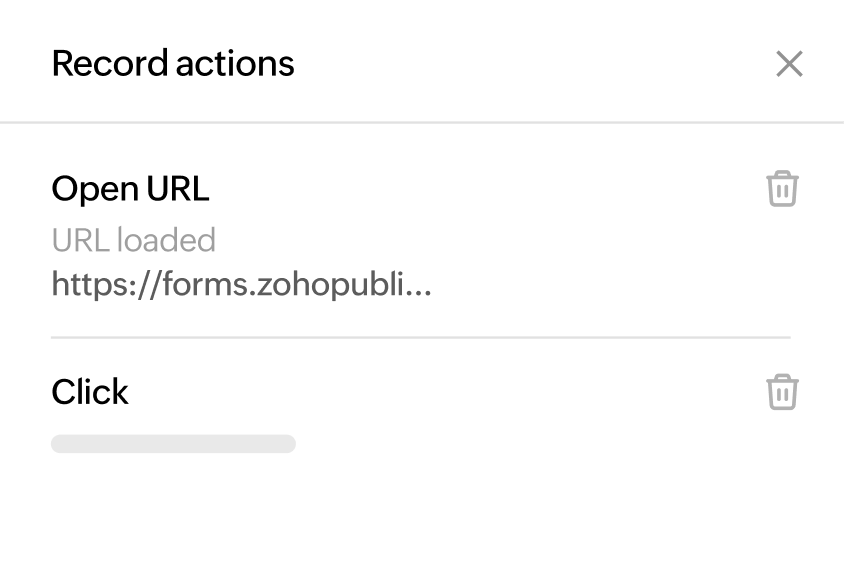Tap the bin icon in the URL loaded row
Screen dimensions: 844x578
click(x=782, y=188)
